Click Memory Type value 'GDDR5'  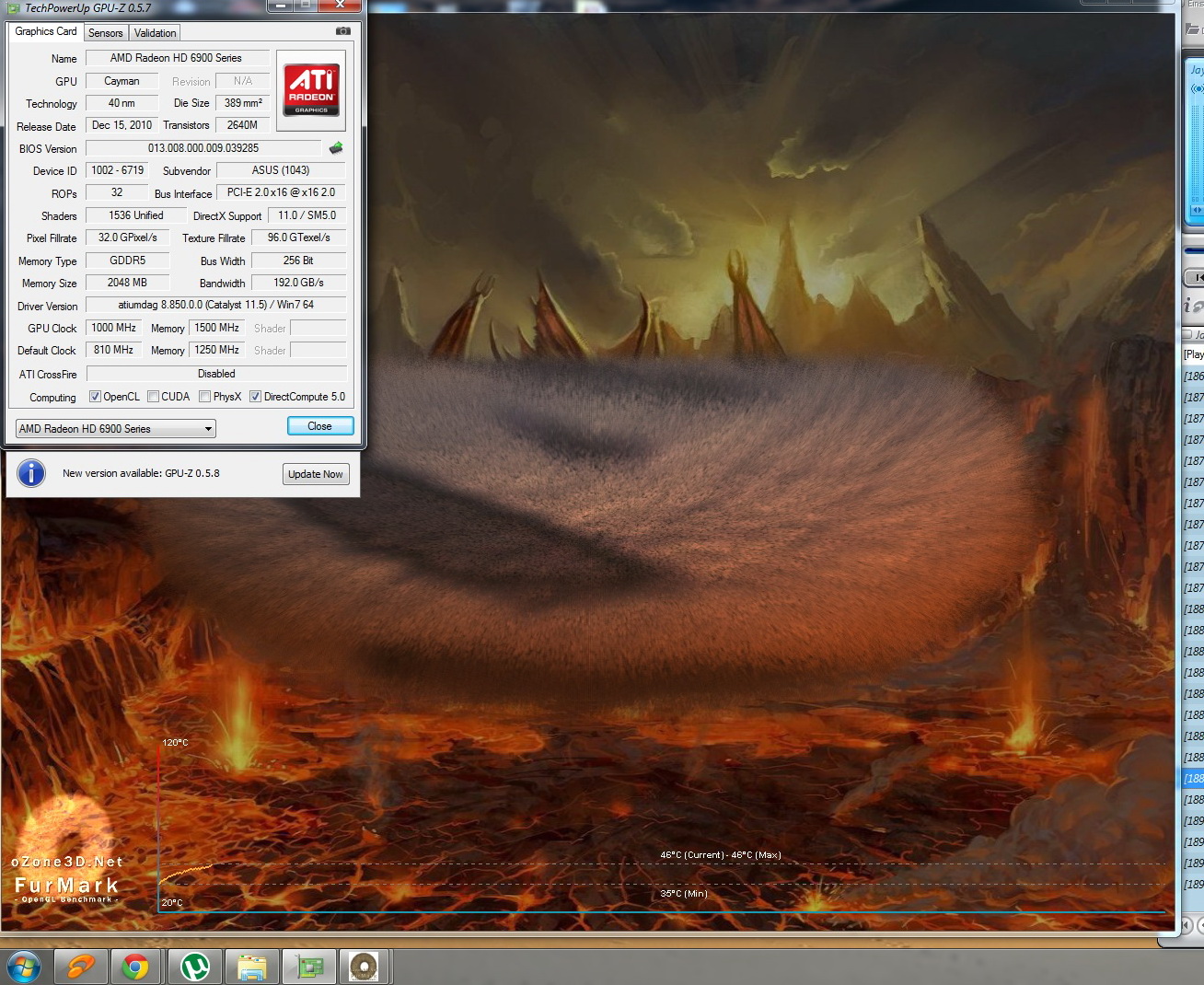coord(128,261)
